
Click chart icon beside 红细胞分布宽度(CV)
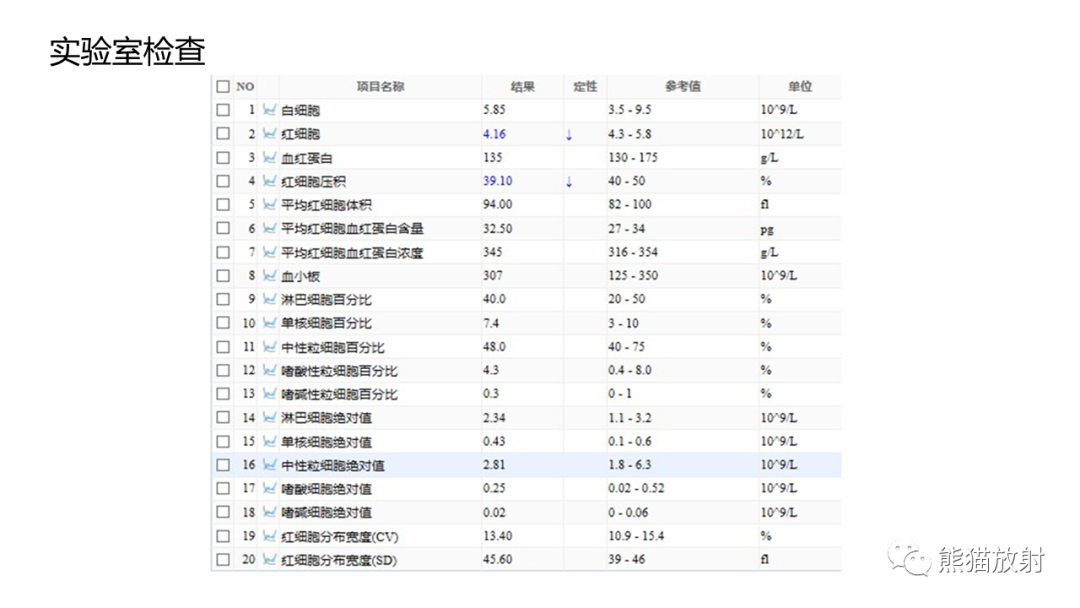269,536
